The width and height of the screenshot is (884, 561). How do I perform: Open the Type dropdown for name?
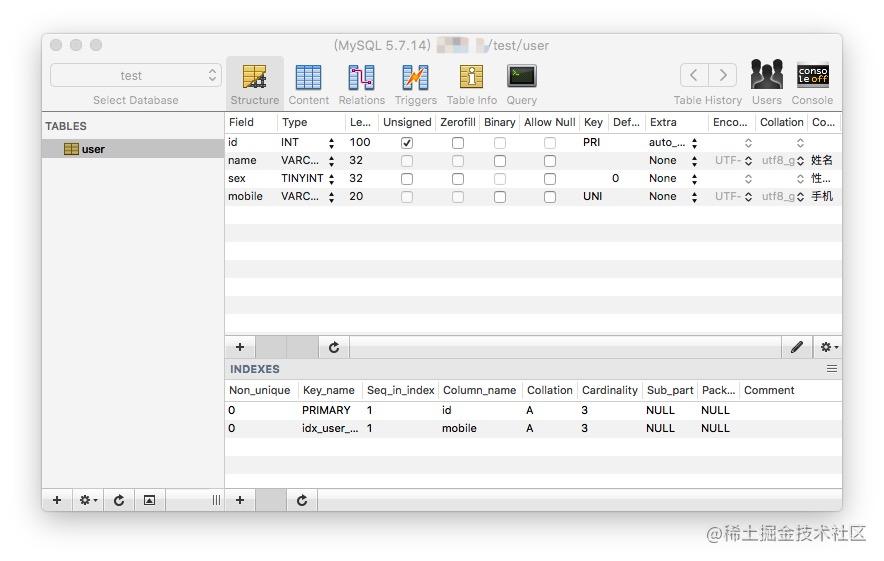coord(331,161)
